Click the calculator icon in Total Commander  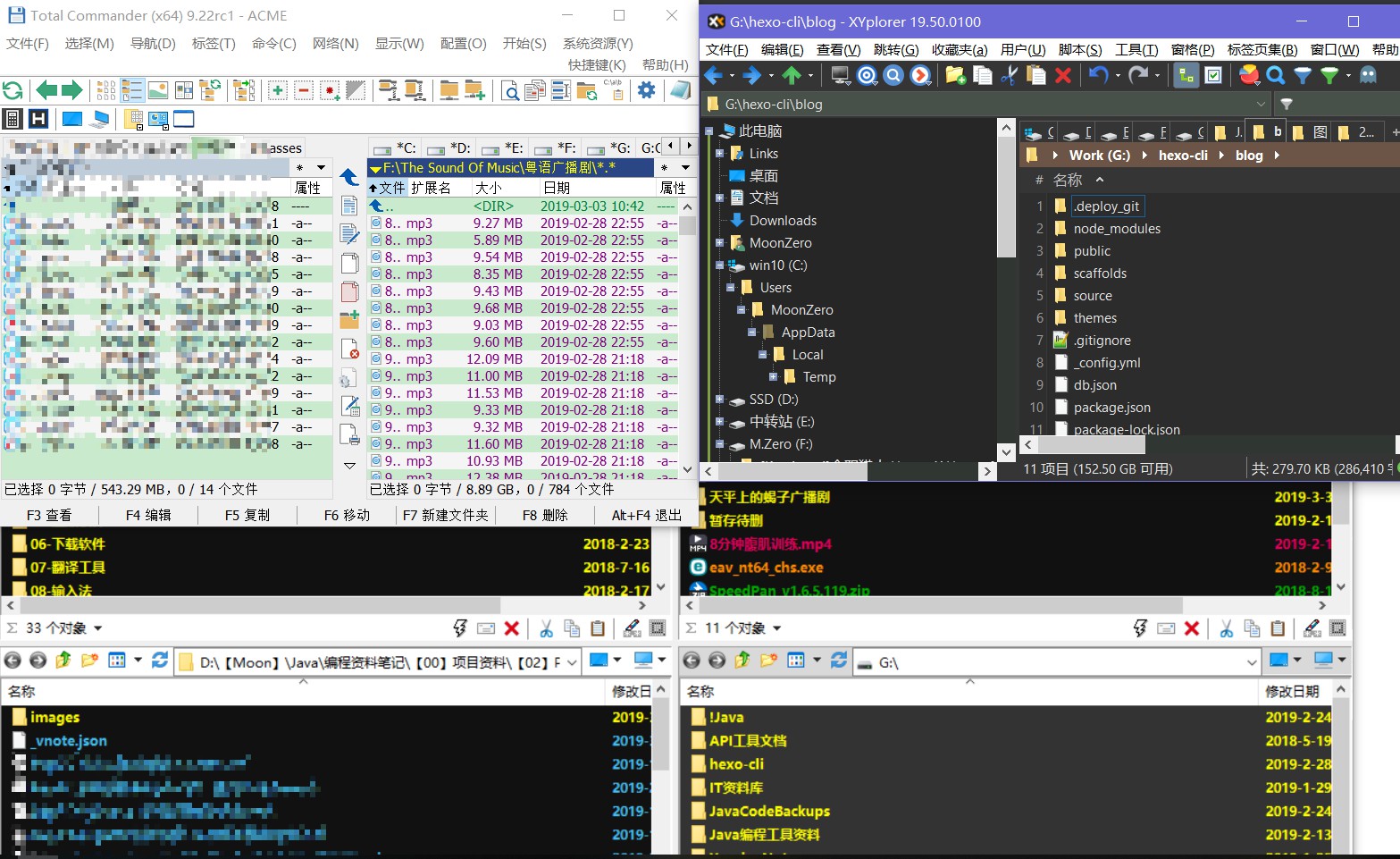click(13, 118)
